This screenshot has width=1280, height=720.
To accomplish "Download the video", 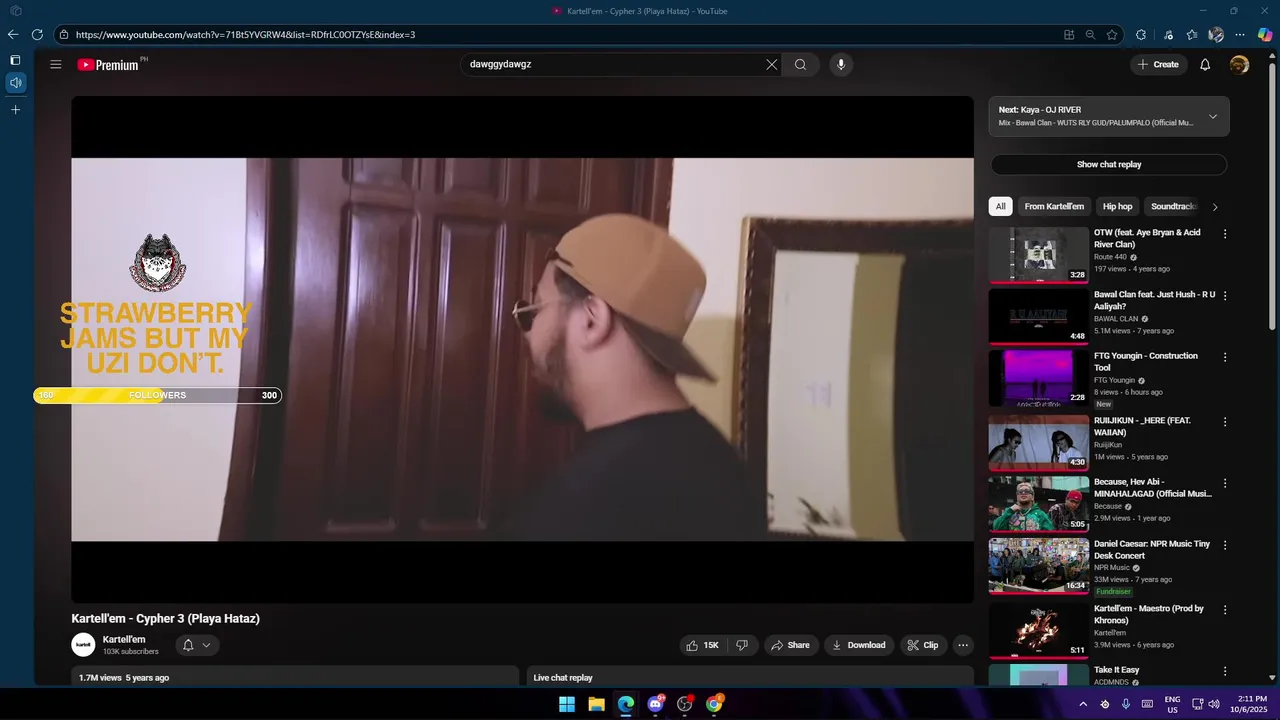I will coord(859,645).
